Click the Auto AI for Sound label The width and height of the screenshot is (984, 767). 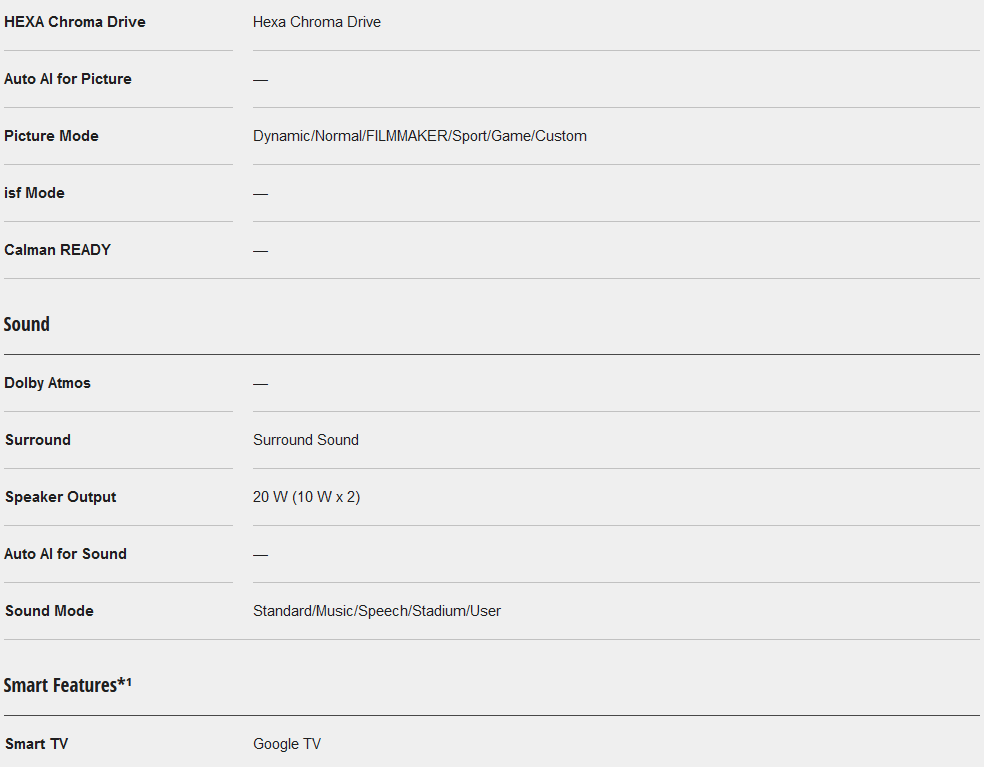(x=66, y=554)
